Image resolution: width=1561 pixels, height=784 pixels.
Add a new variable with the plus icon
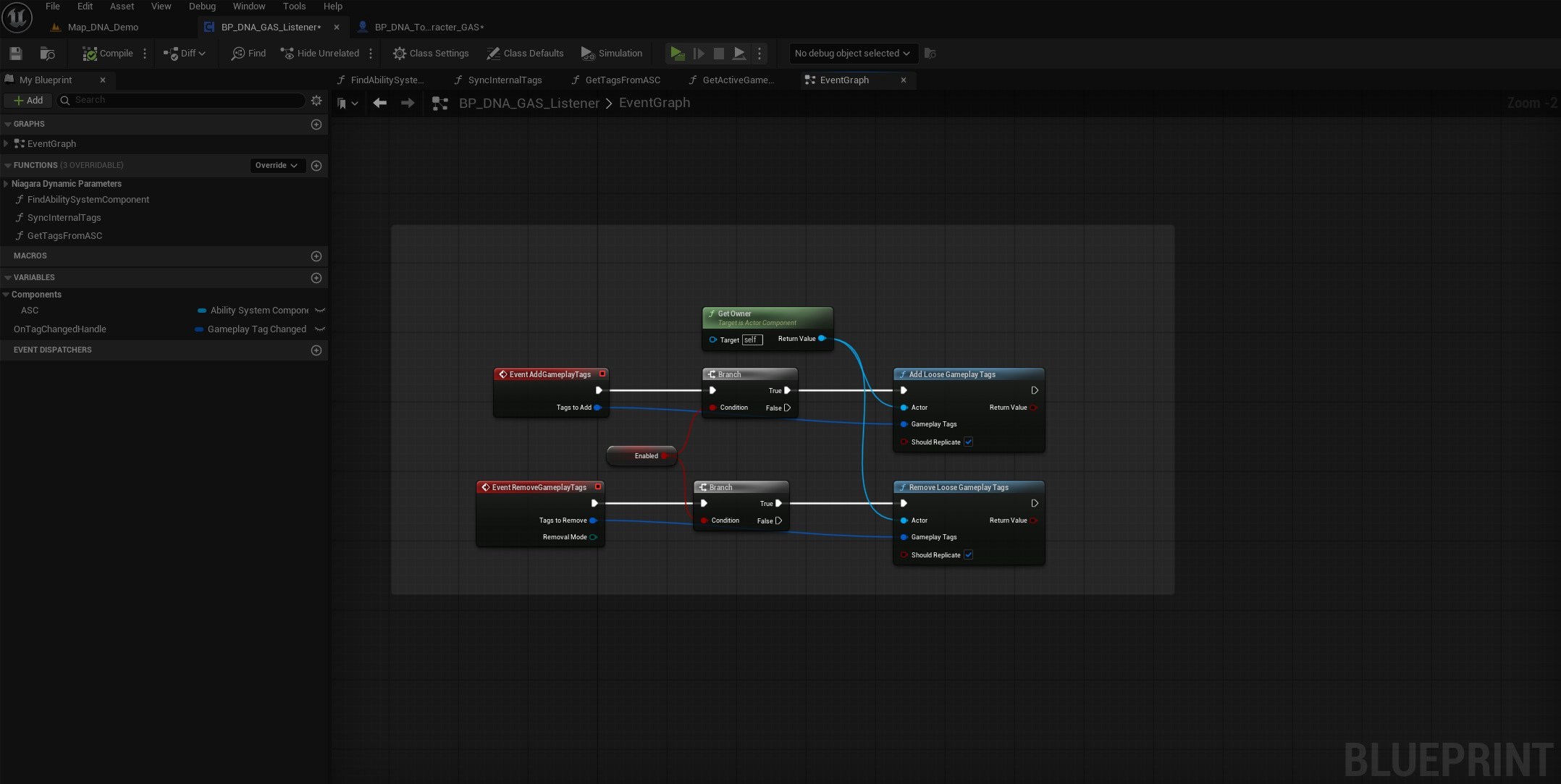pyautogui.click(x=316, y=278)
